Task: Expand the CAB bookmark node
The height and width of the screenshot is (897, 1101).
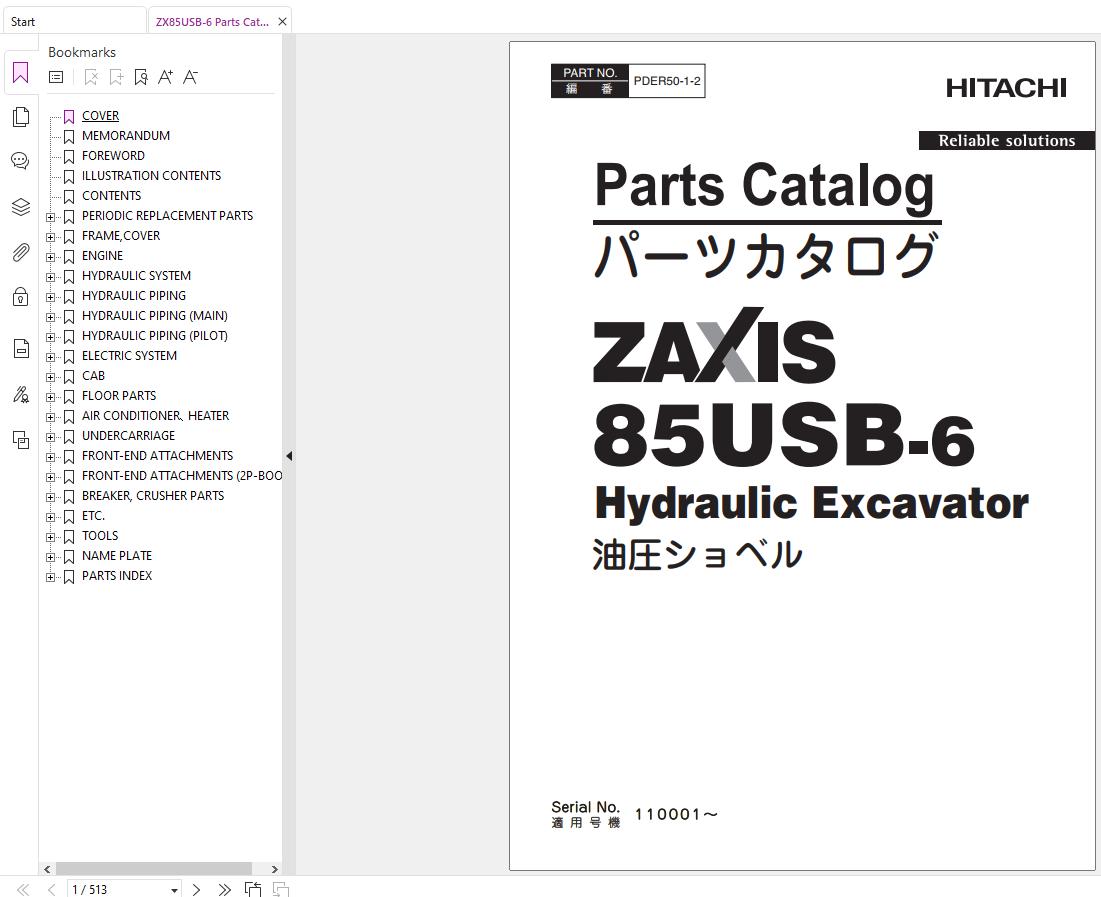Action: point(51,377)
